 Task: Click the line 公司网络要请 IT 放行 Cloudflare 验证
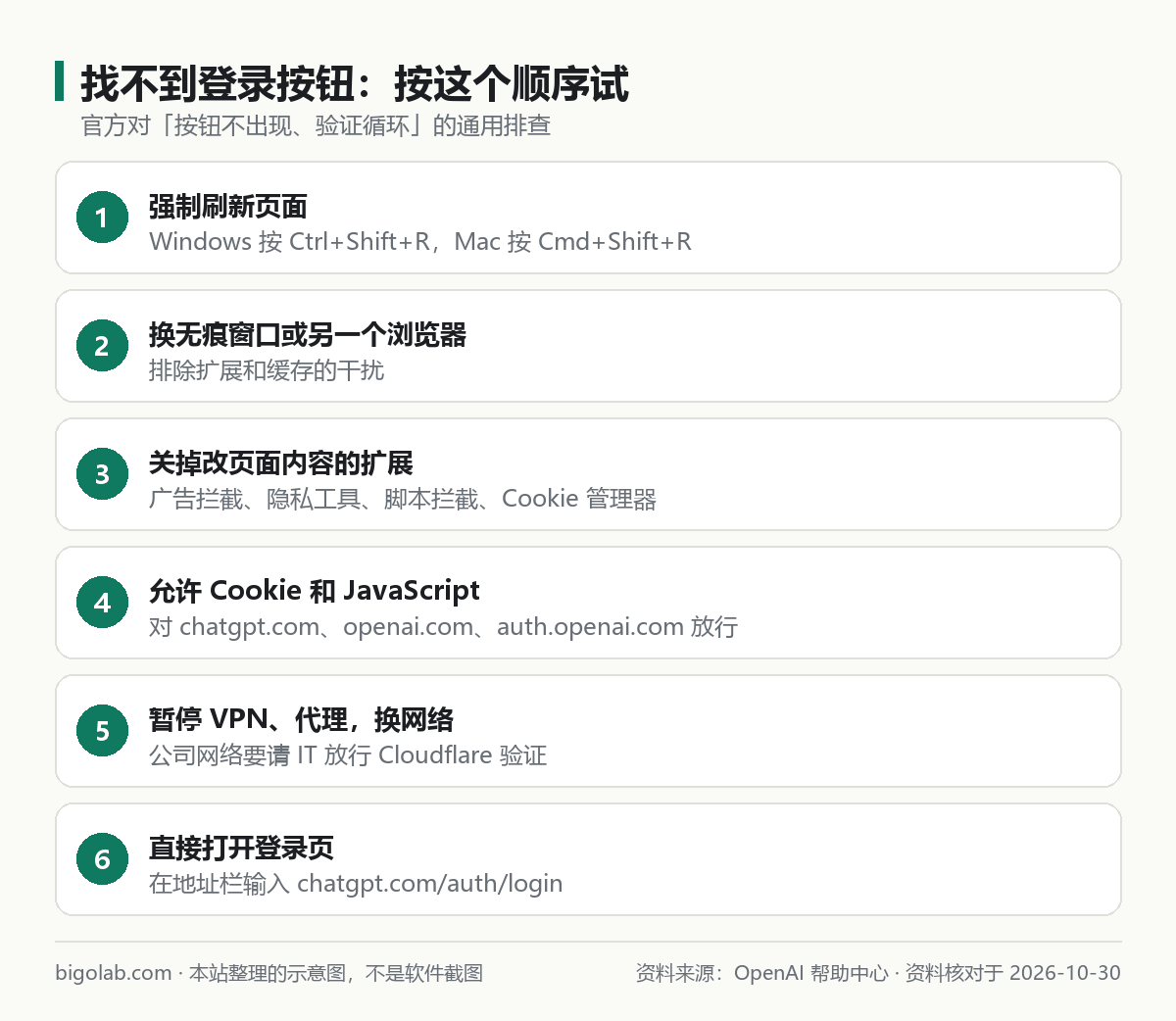[348, 755]
